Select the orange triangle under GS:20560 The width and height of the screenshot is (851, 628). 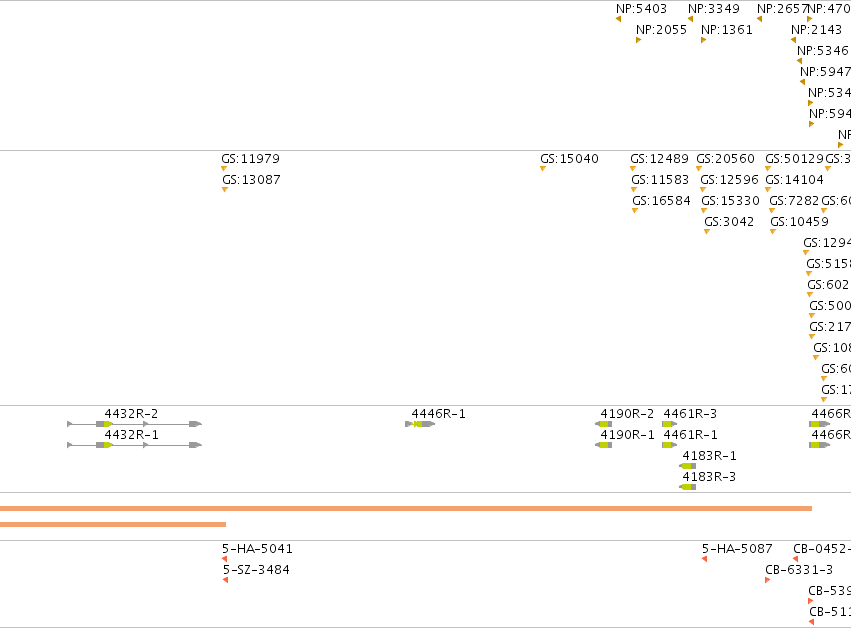tap(699, 168)
